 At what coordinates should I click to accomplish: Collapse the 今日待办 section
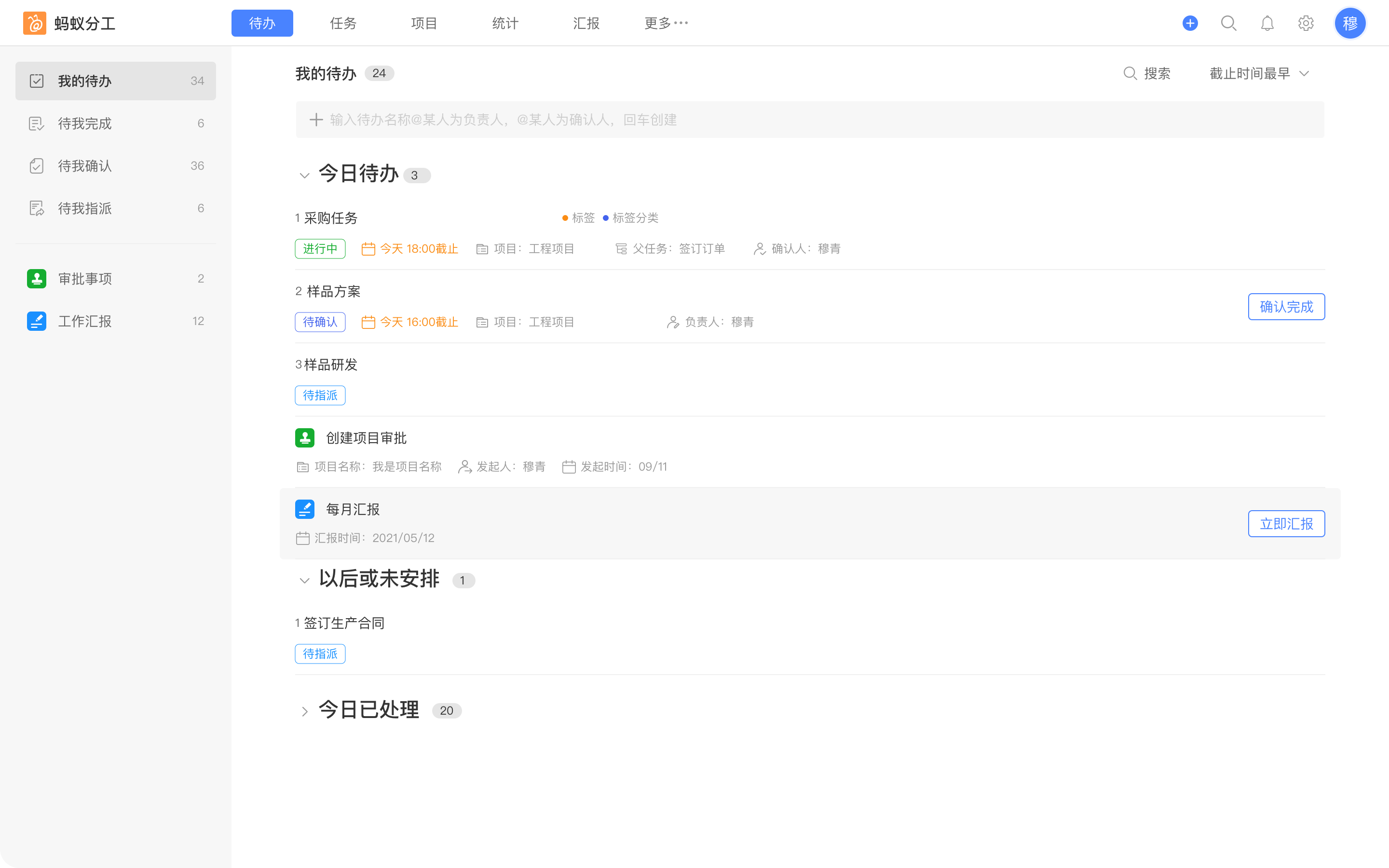point(305,175)
